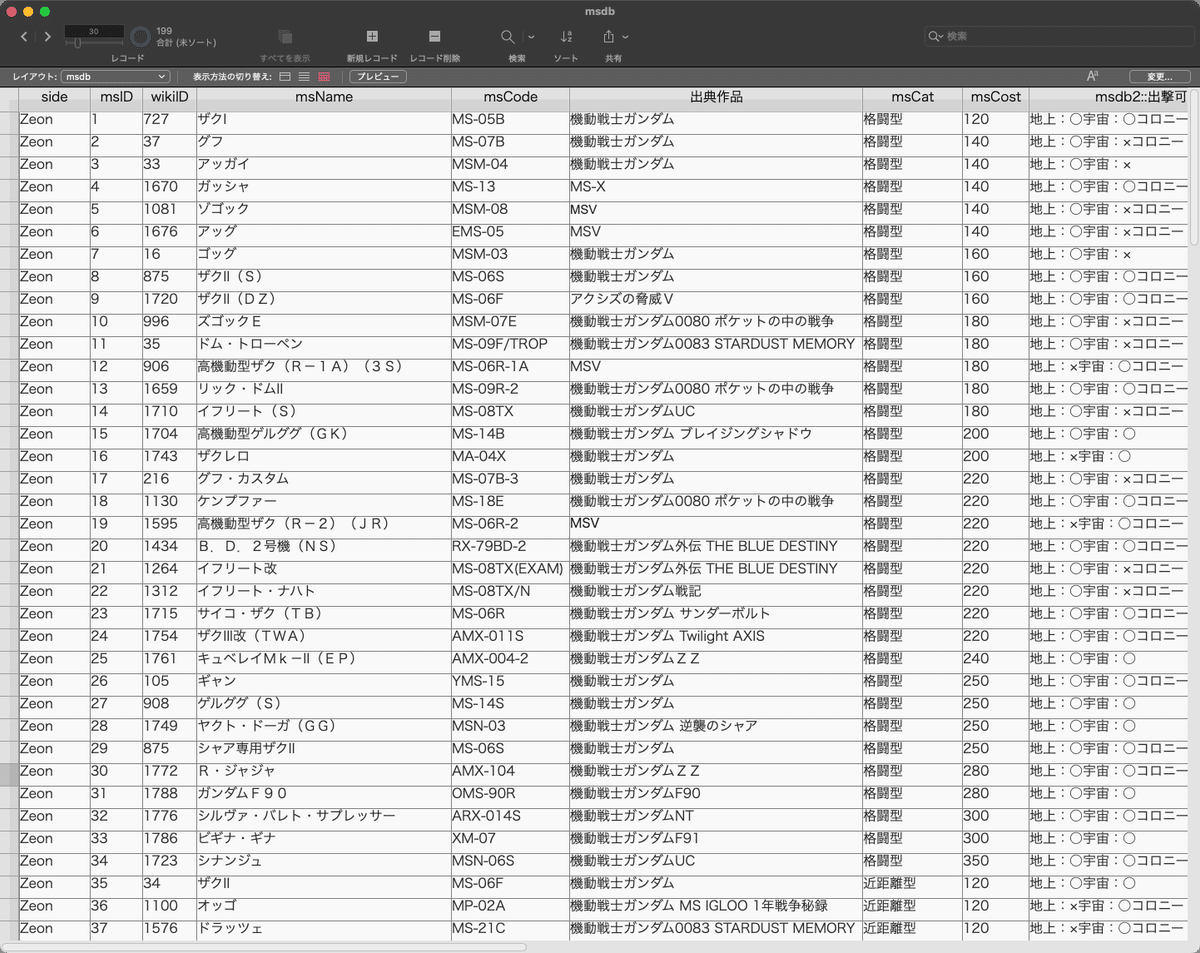Click the msName column header
The height and width of the screenshot is (953, 1200).
coord(324,97)
